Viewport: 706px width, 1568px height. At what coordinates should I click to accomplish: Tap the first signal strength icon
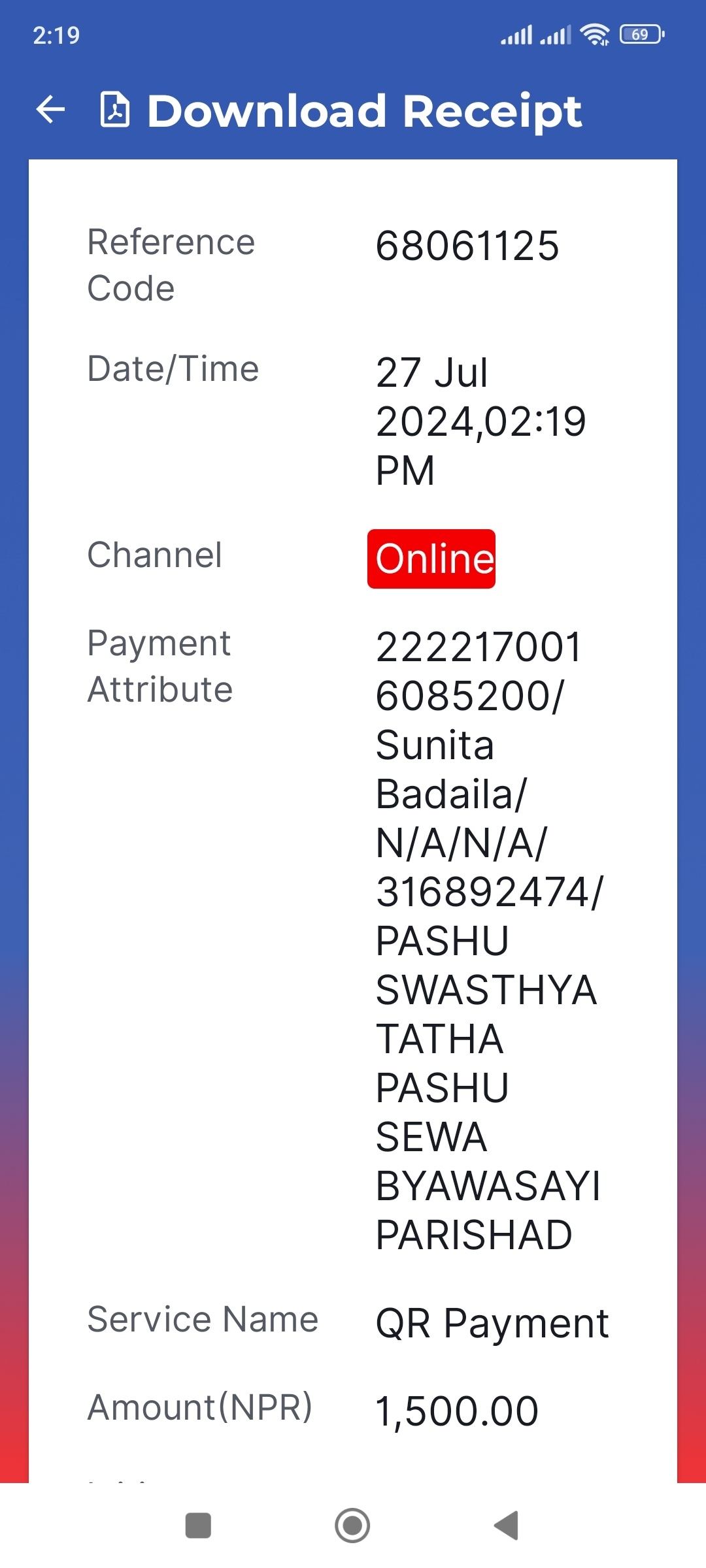click(x=516, y=35)
